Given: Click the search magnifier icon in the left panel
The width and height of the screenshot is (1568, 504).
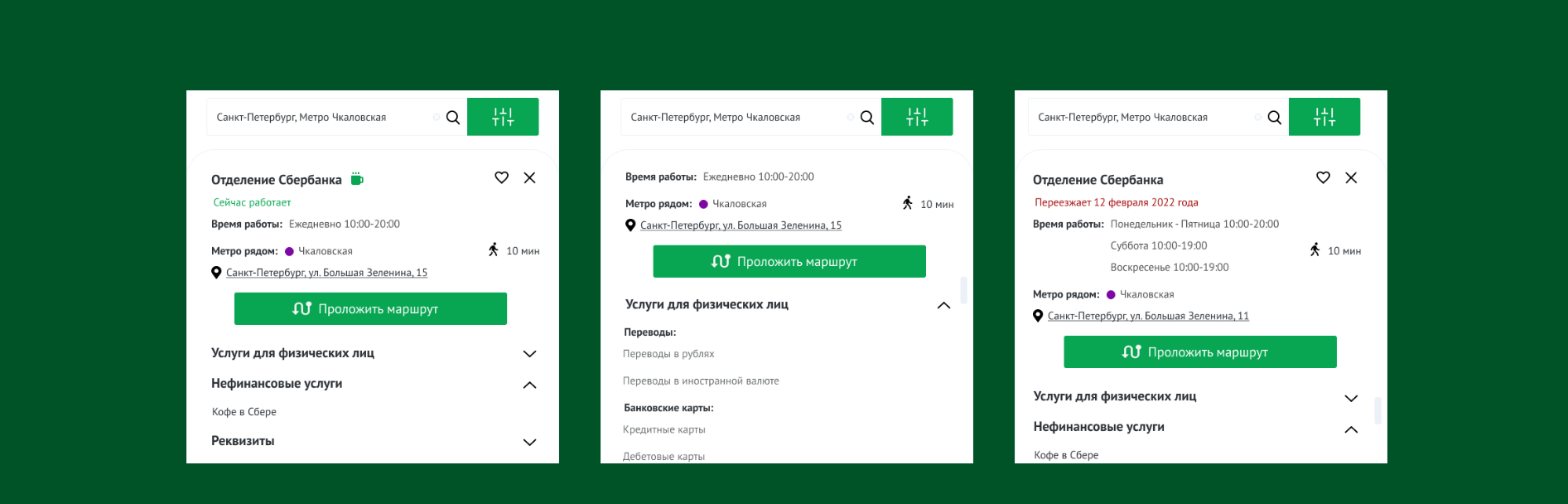Looking at the screenshot, I should (453, 118).
